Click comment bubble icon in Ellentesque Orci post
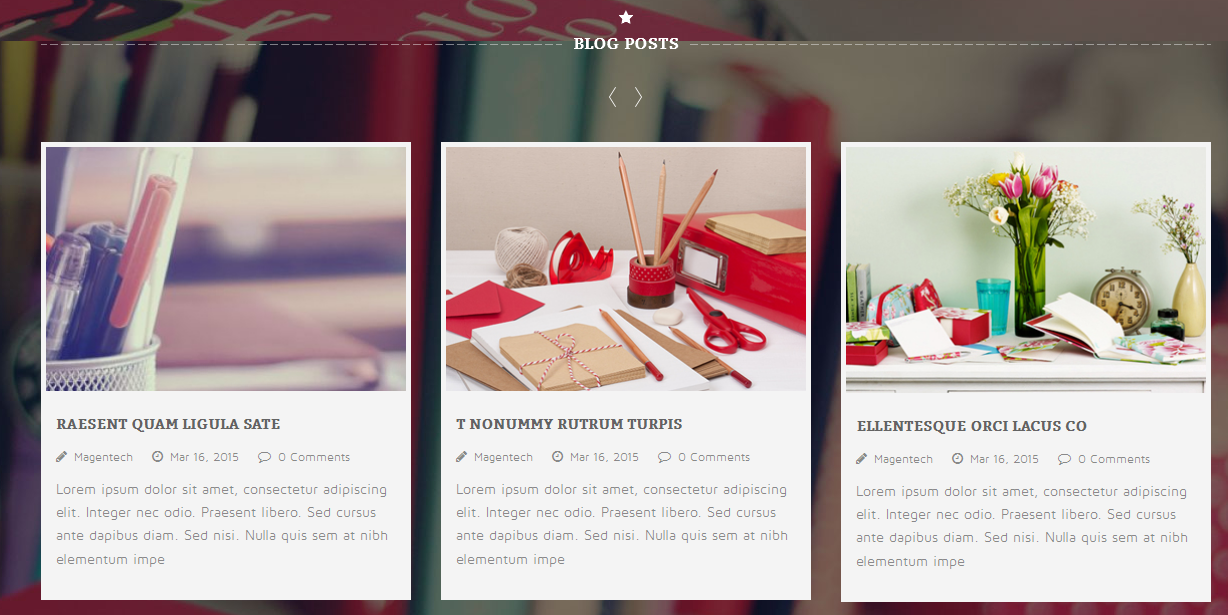 (x=1064, y=459)
